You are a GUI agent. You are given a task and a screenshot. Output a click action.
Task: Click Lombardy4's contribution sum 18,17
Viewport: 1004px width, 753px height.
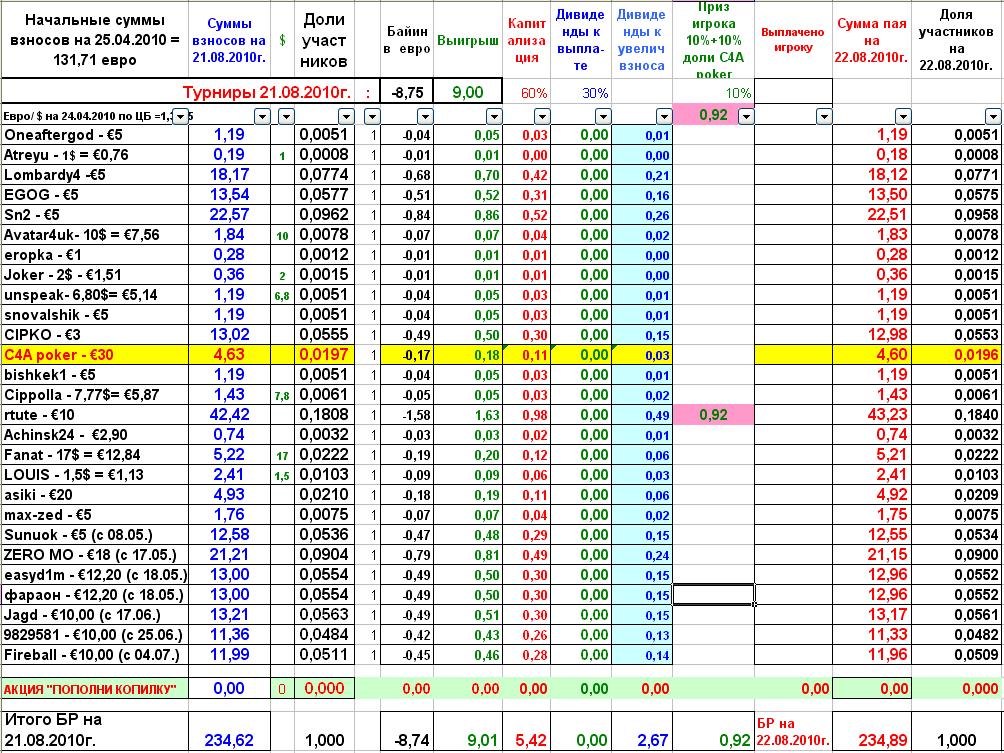230,175
